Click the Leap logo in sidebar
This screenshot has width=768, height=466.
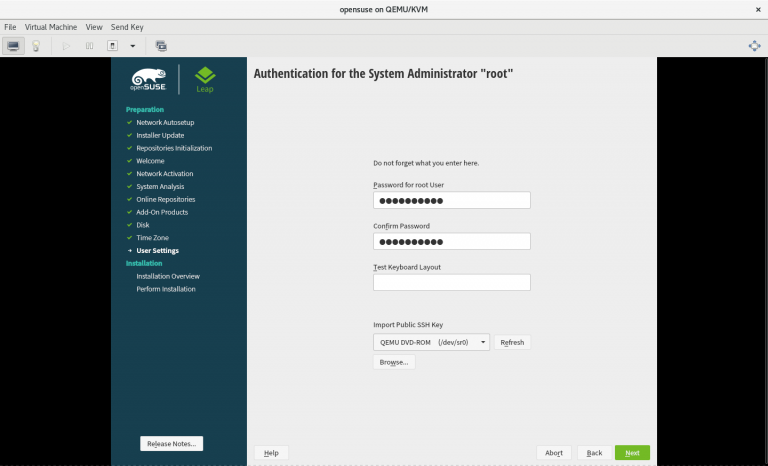click(205, 80)
